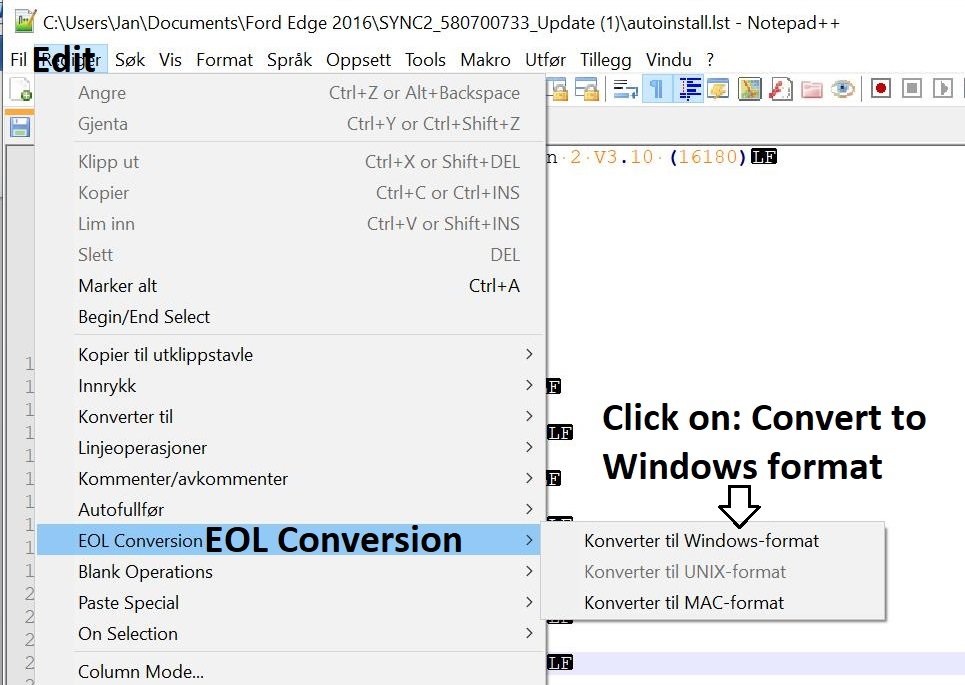This screenshot has width=965, height=685.
Task: Open the Format menu
Action: point(224,60)
